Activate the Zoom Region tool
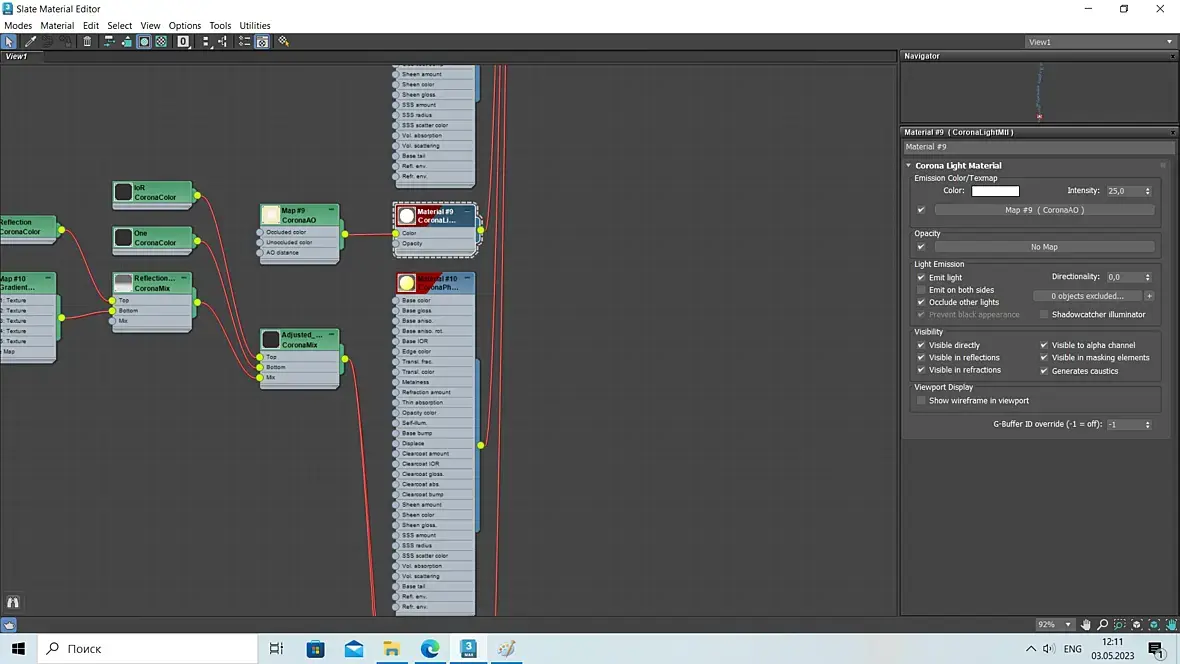The height and width of the screenshot is (664, 1180). (x=1120, y=625)
